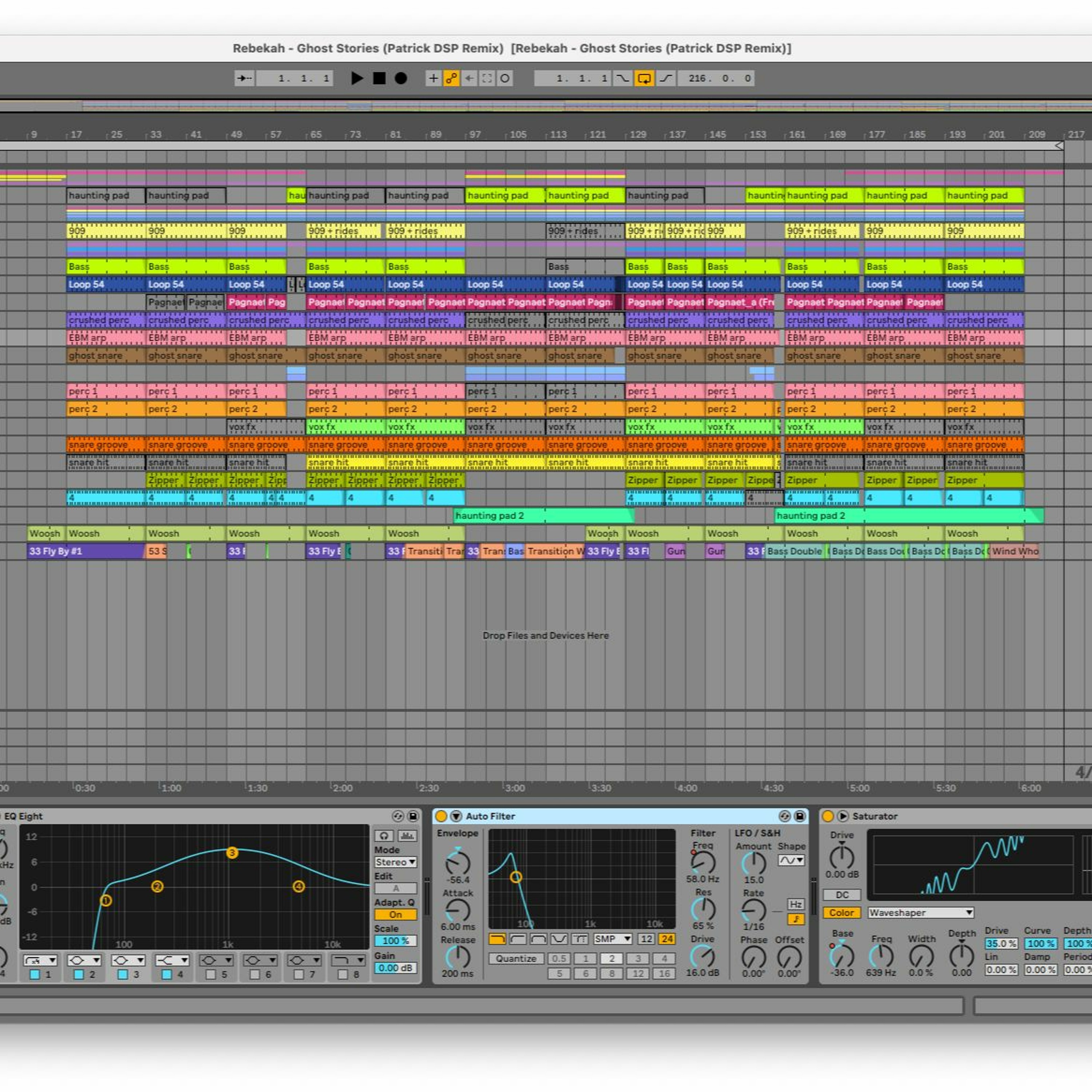This screenshot has height=1092, width=1092.
Task: Select 12 dB filter slope option
Action: click(646, 939)
